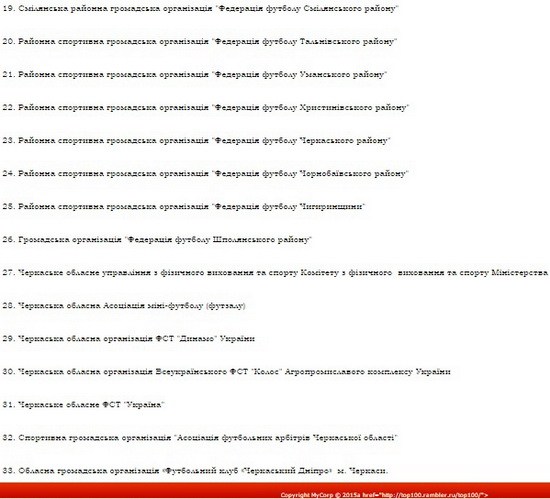
Task: Click item 29 ФСТ "Динамо" України
Action: (128, 339)
